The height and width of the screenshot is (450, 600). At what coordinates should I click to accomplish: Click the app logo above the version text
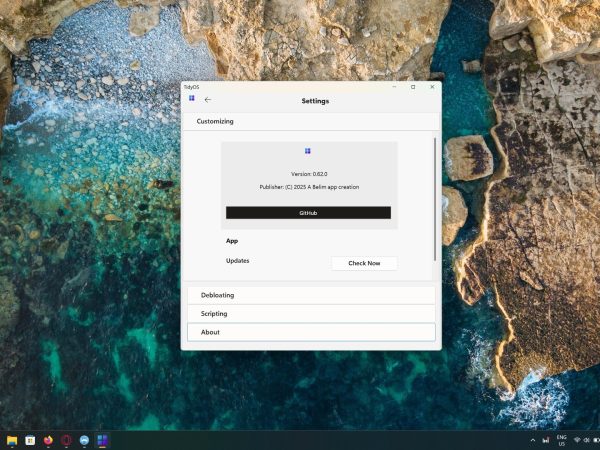(308, 151)
